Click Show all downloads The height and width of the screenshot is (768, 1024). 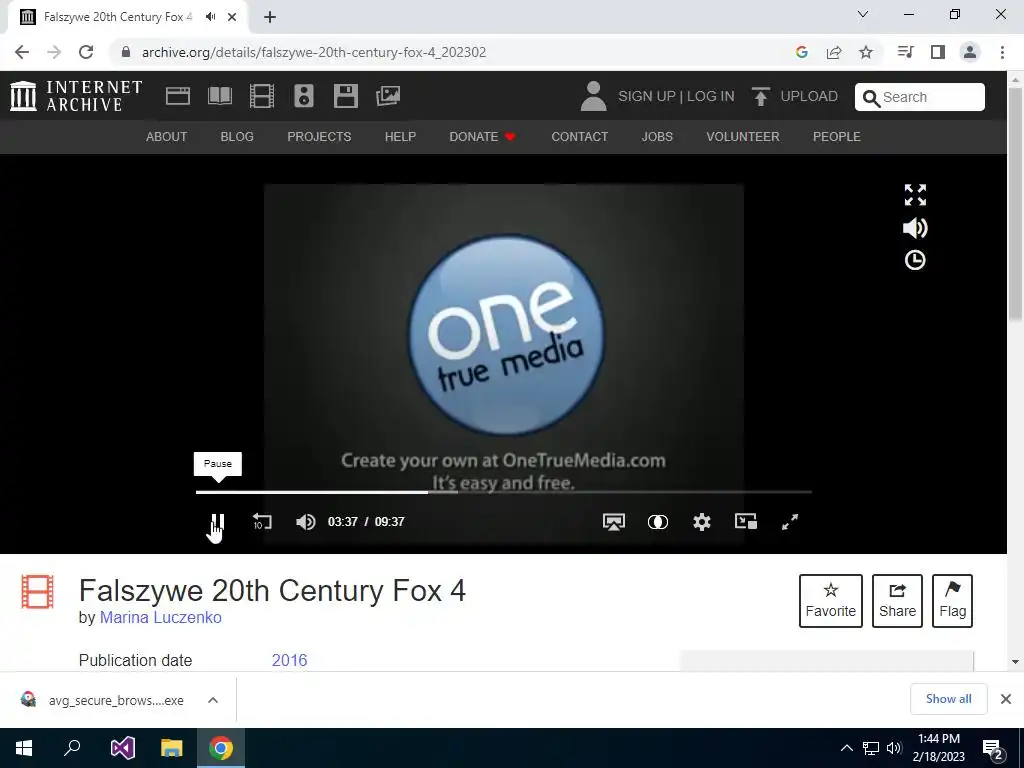click(x=948, y=699)
